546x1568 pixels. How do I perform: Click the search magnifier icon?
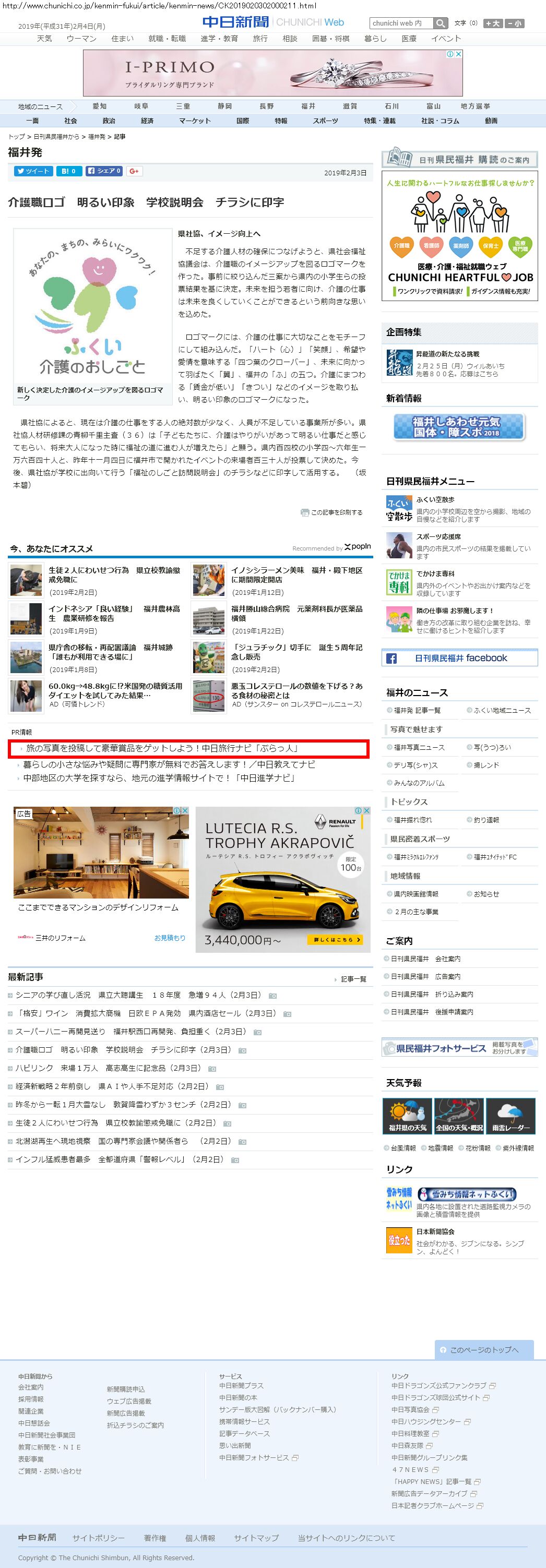(x=441, y=23)
